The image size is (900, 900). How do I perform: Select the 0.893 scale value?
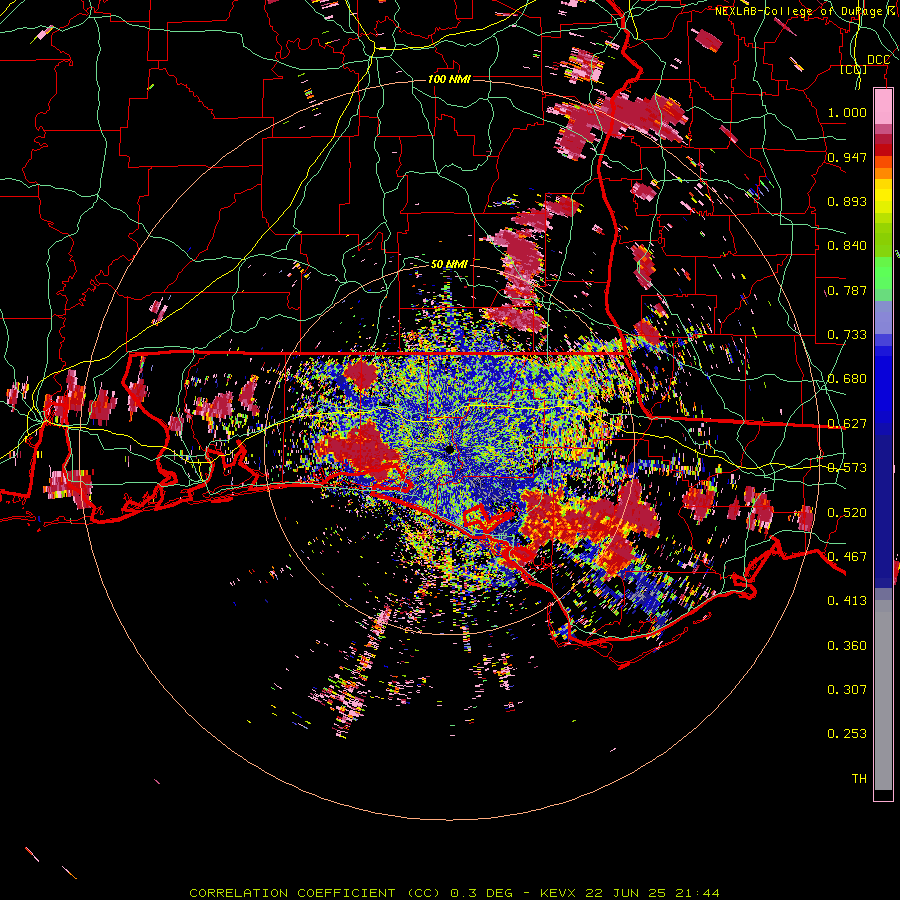click(x=847, y=201)
